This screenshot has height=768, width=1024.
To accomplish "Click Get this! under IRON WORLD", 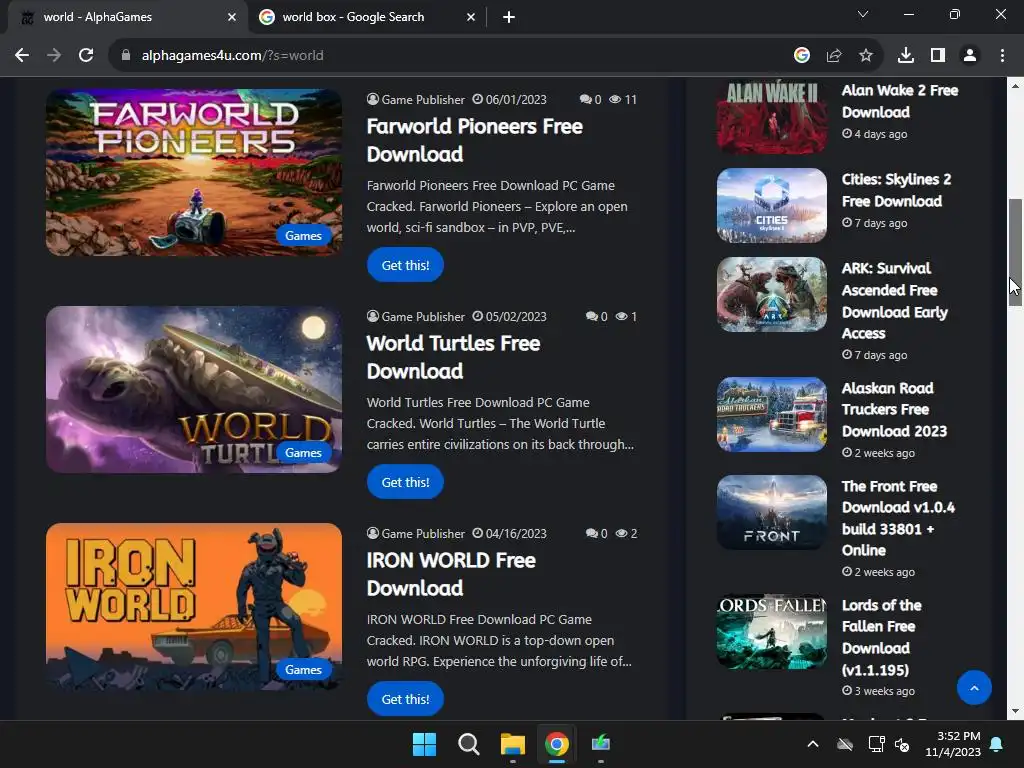I will click(x=405, y=699).
